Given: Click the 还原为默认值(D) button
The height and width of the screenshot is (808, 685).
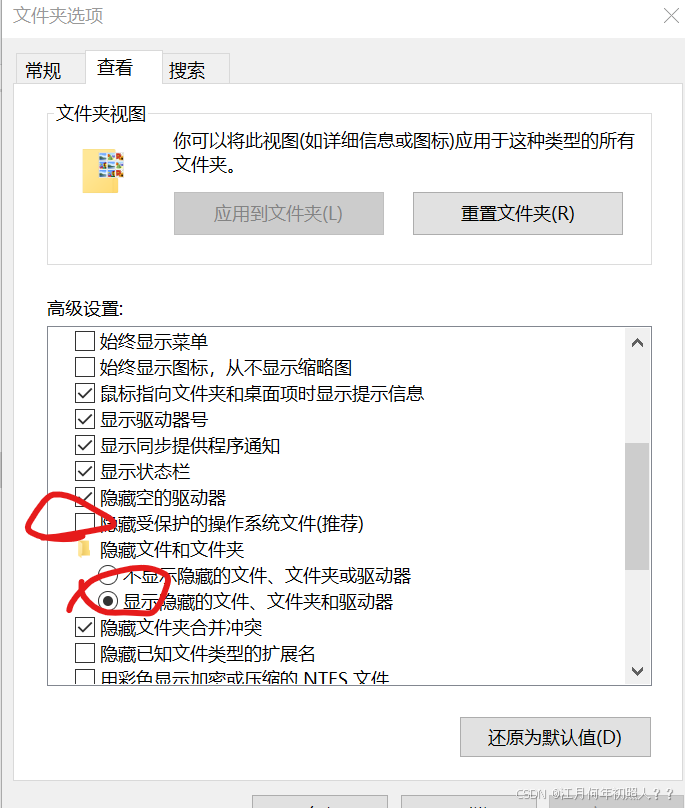Looking at the screenshot, I should tap(555, 737).
